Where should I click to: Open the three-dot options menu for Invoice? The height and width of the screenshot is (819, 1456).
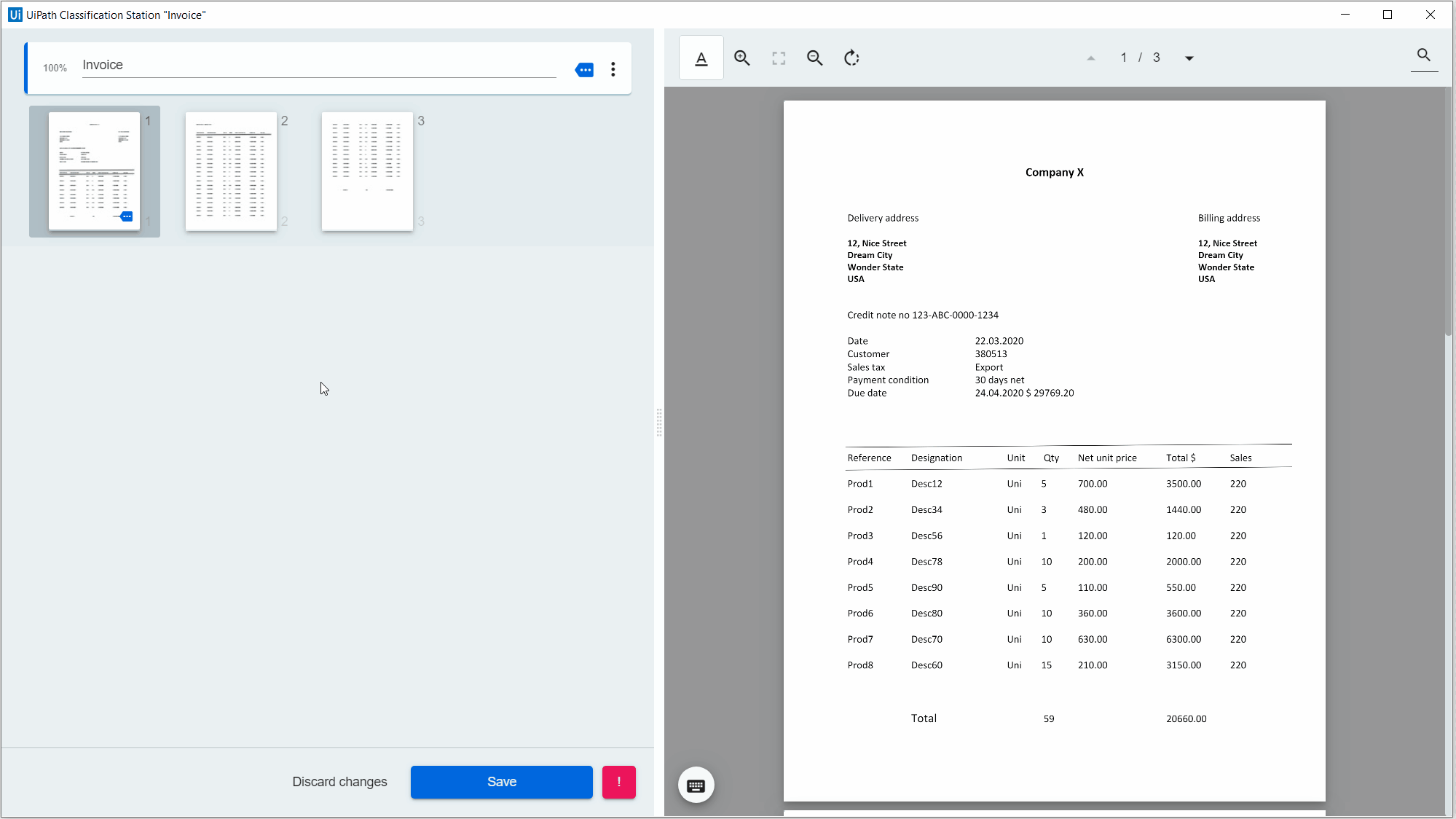pos(613,69)
